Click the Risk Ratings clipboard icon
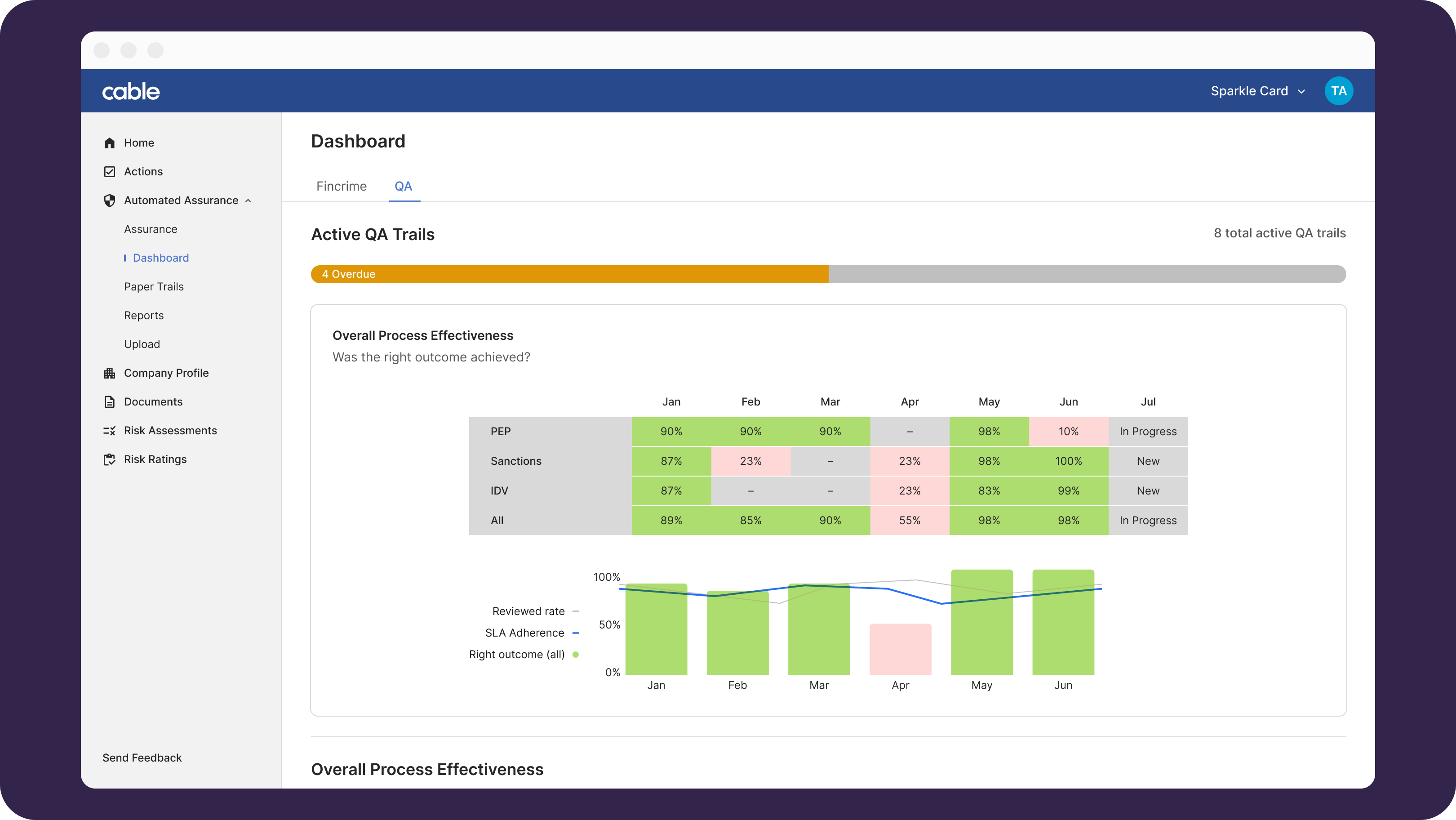Image resolution: width=1456 pixels, height=820 pixels. click(110, 459)
